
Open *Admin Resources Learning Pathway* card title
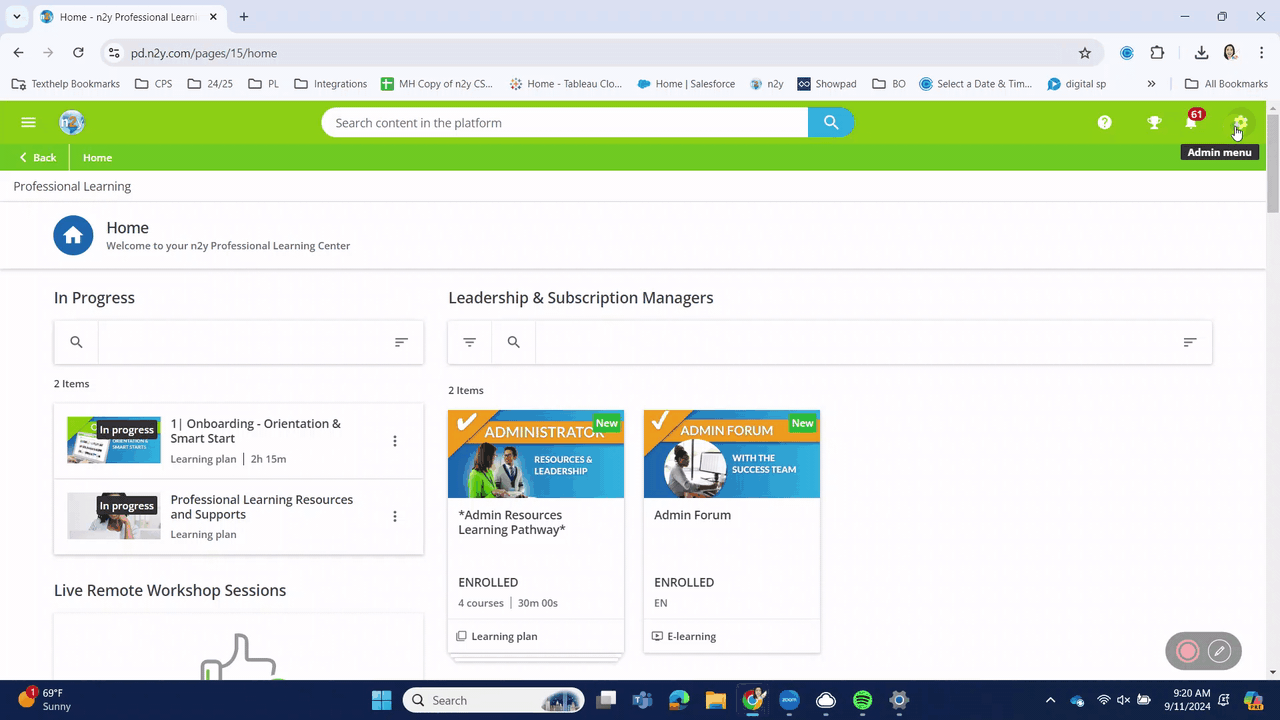tap(512, 522)
